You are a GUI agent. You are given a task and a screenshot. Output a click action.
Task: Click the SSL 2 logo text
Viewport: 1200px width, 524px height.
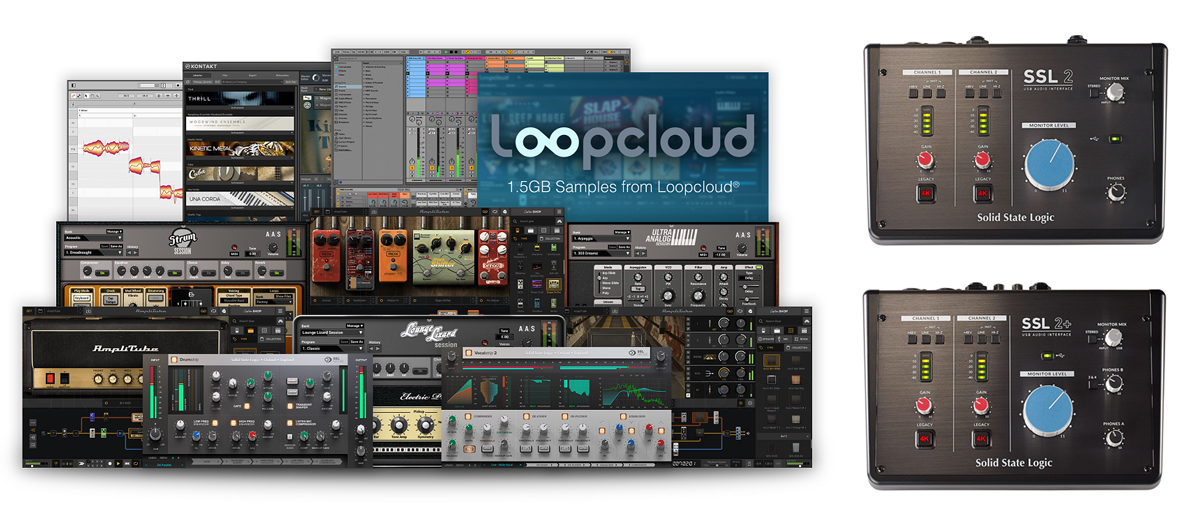click(1048, 76)
